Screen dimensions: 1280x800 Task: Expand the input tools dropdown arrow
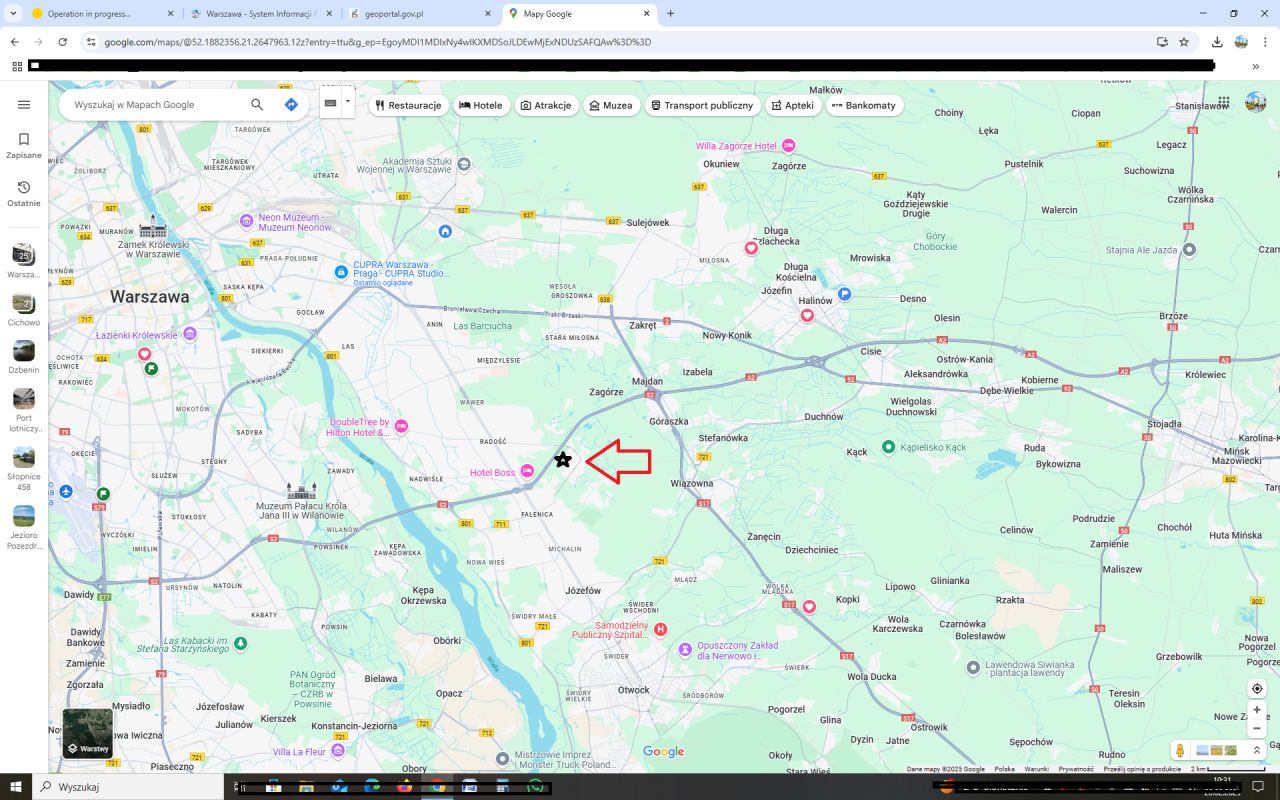click(x=348, y=101)
